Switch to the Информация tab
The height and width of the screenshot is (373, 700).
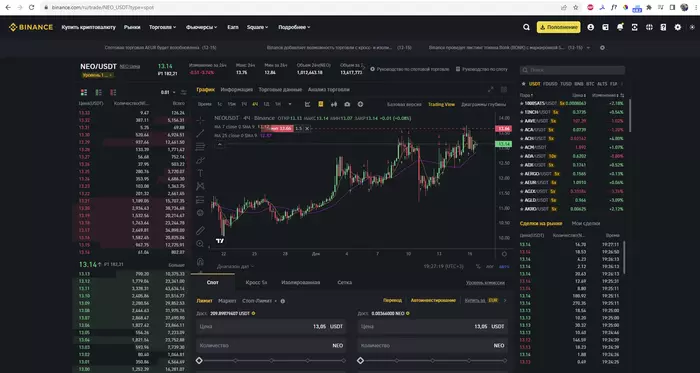pyautogui.click(x=237, y=90)
